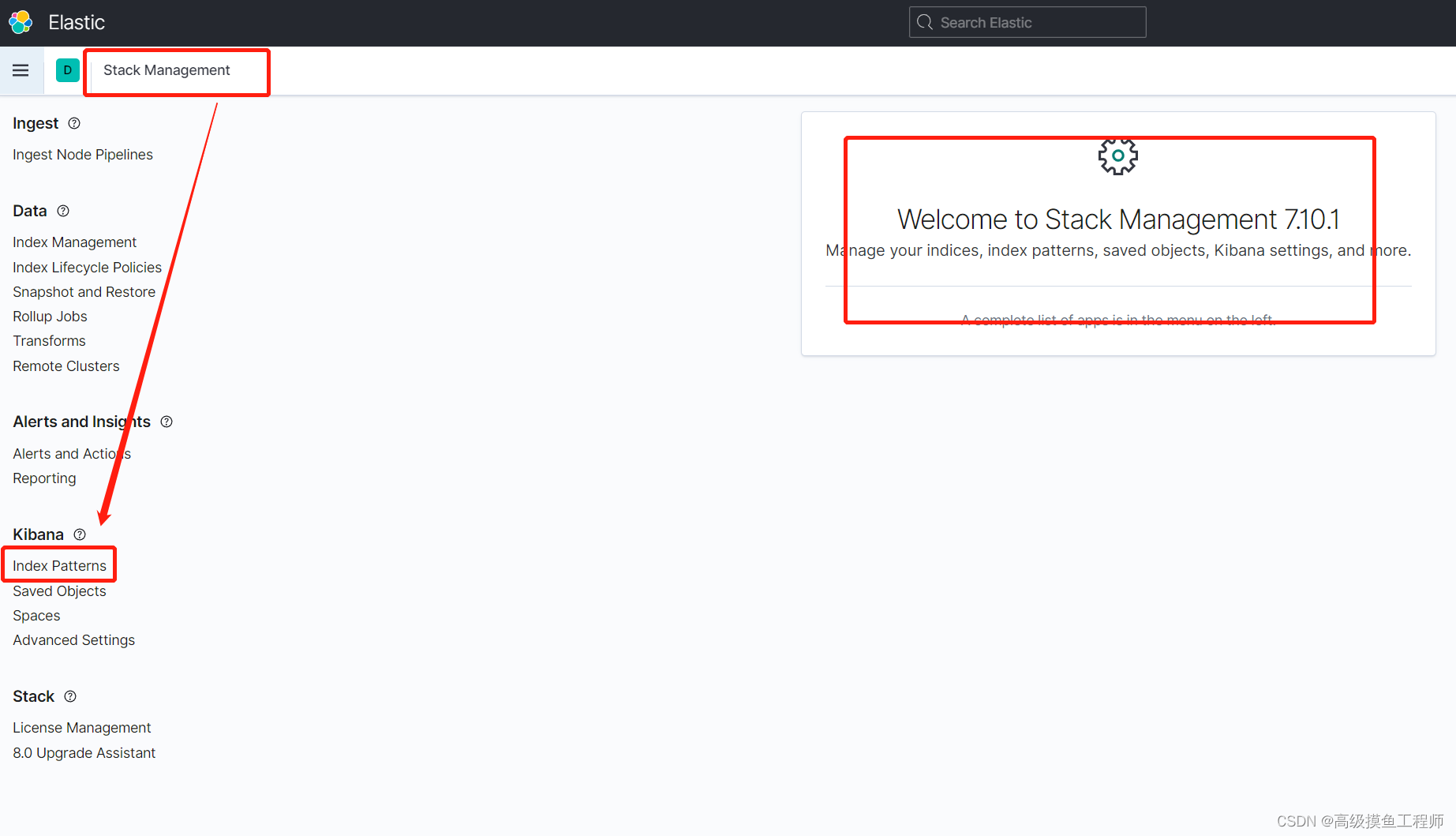Image resolution: width=1456 pixels, height=836 pixels.
Task: Open Advanced Settings
Action: 73,640
